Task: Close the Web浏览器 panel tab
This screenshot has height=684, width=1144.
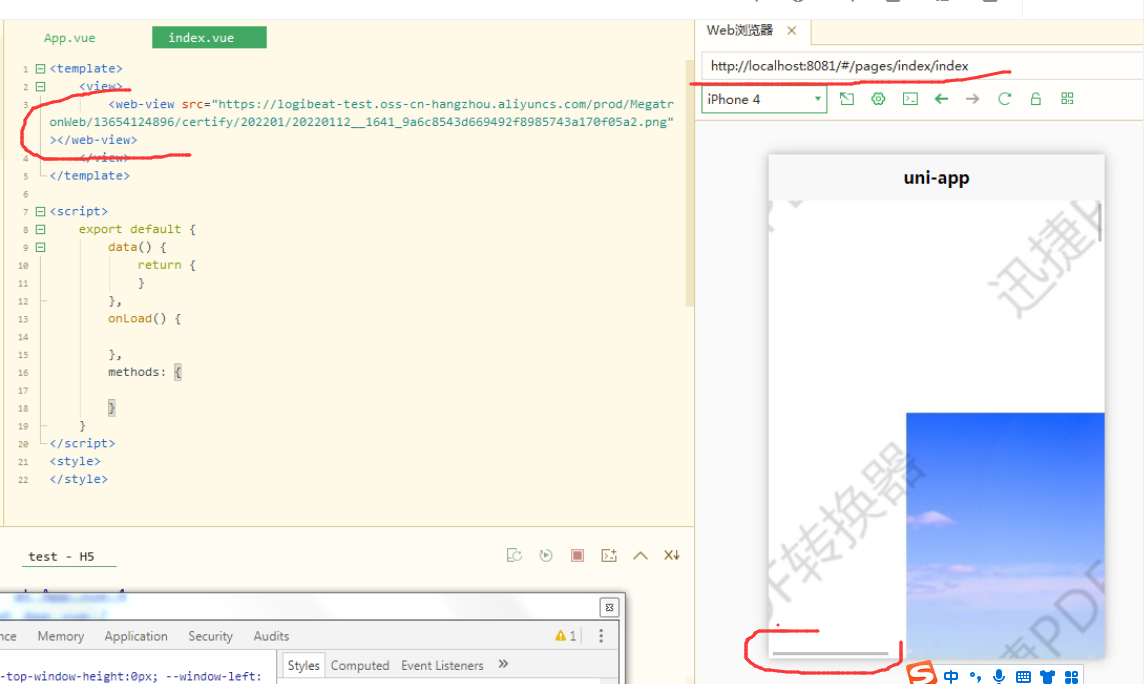Action: click(x=792, y=31)
